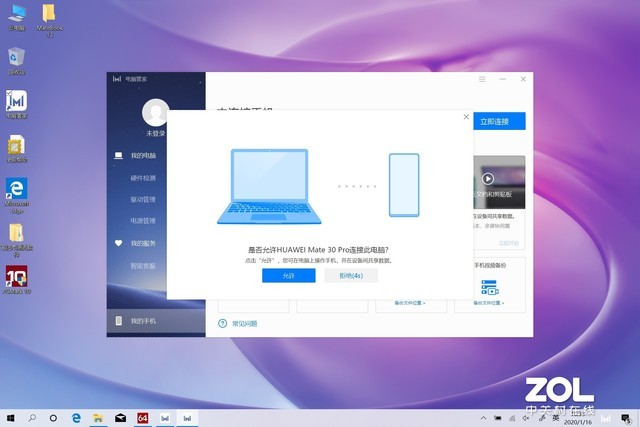This screenshot has height=427, width=640.
Task: Click Recycle Bin desktop icon
Action: (17, 61)
